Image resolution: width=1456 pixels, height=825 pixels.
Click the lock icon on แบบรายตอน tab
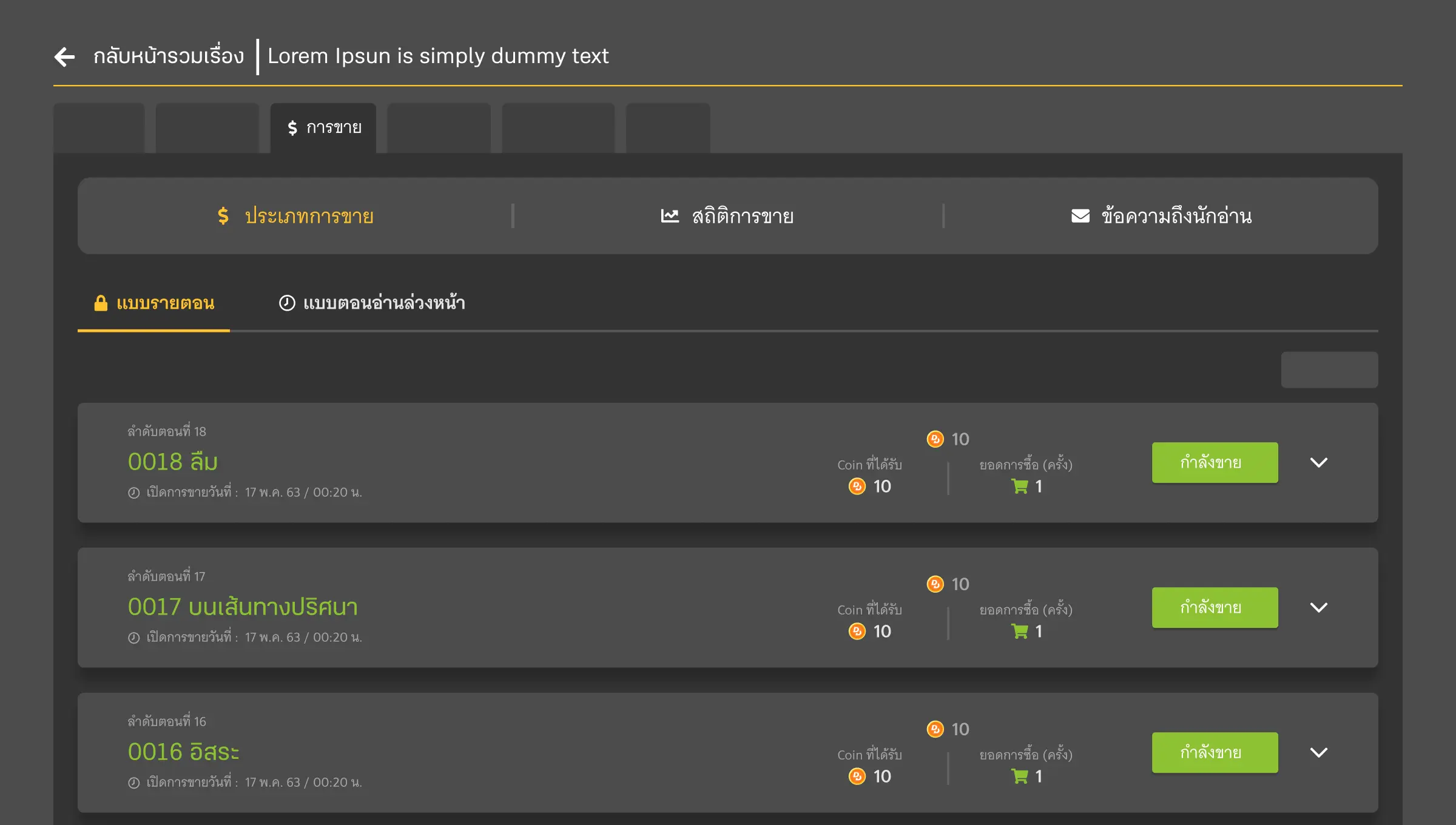coord(101,303)
